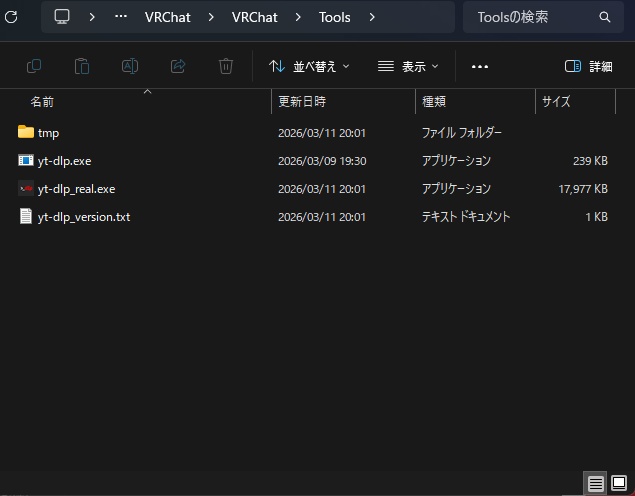
Task: Switch to large thumbnails view icon
Action: click(619, 483)
